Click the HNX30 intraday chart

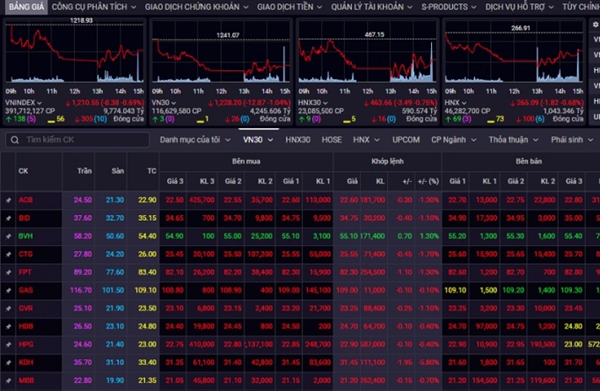(x=368, y=53)
